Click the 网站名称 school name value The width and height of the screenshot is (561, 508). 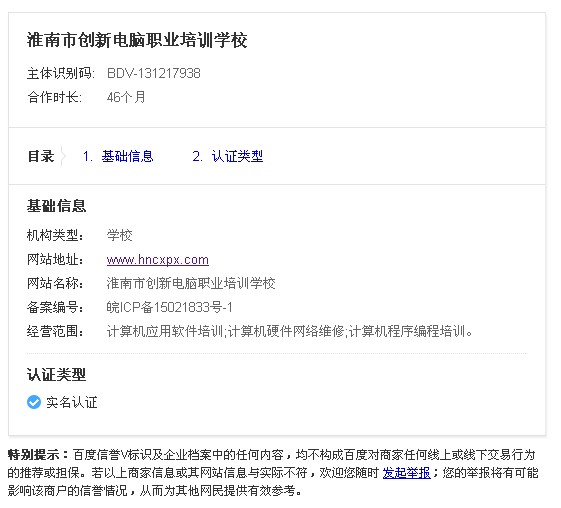pyautogui.click(x=191, y=283)
